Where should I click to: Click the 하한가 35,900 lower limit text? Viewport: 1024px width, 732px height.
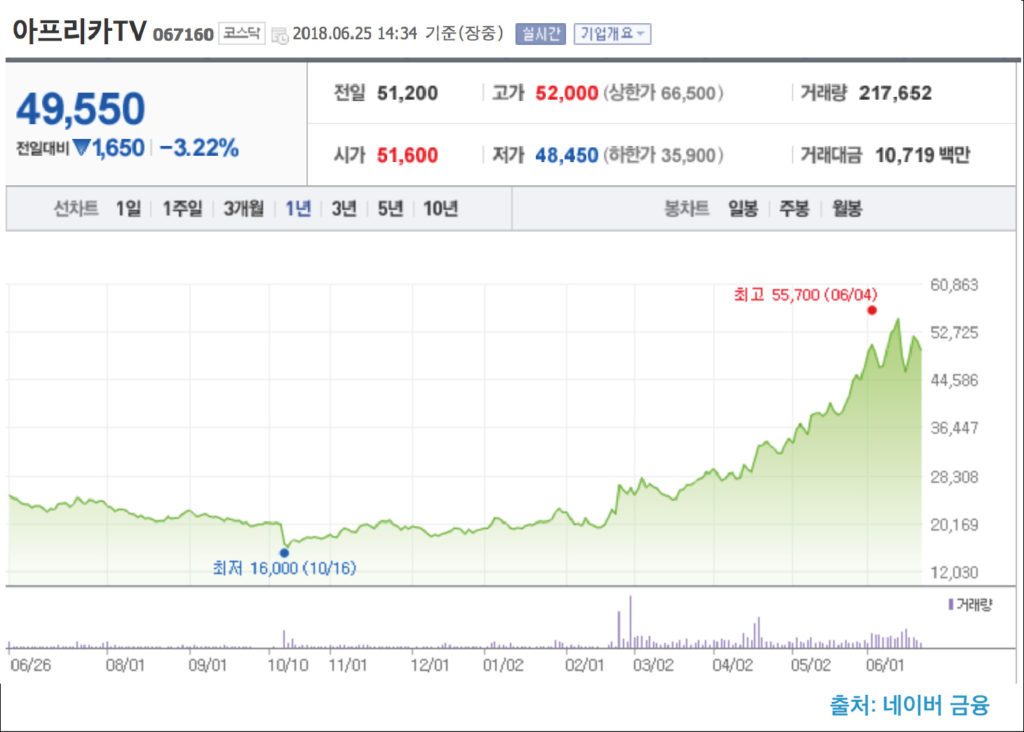pyautogui.click(x=663, y=155)
